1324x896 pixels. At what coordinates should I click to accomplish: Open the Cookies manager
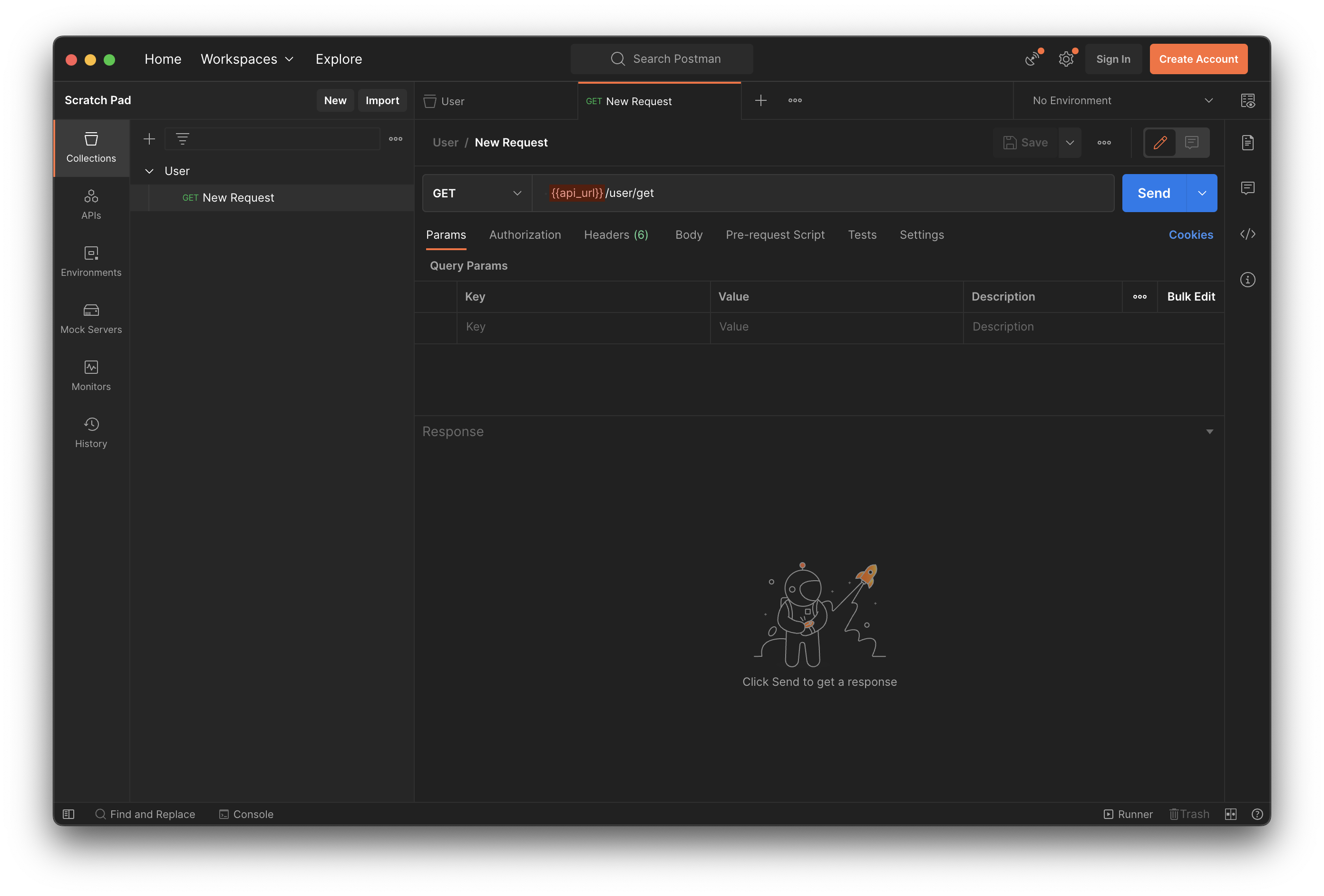1191,234
